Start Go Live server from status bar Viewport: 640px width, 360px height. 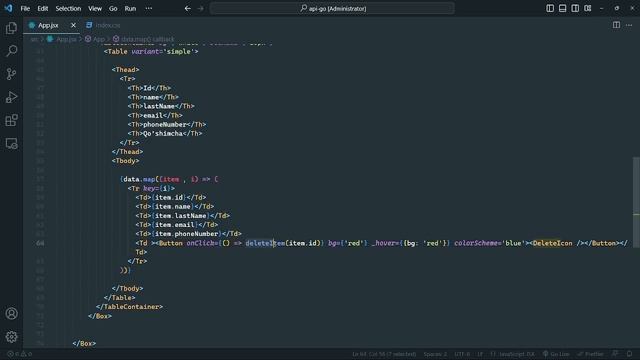point(556,354)
